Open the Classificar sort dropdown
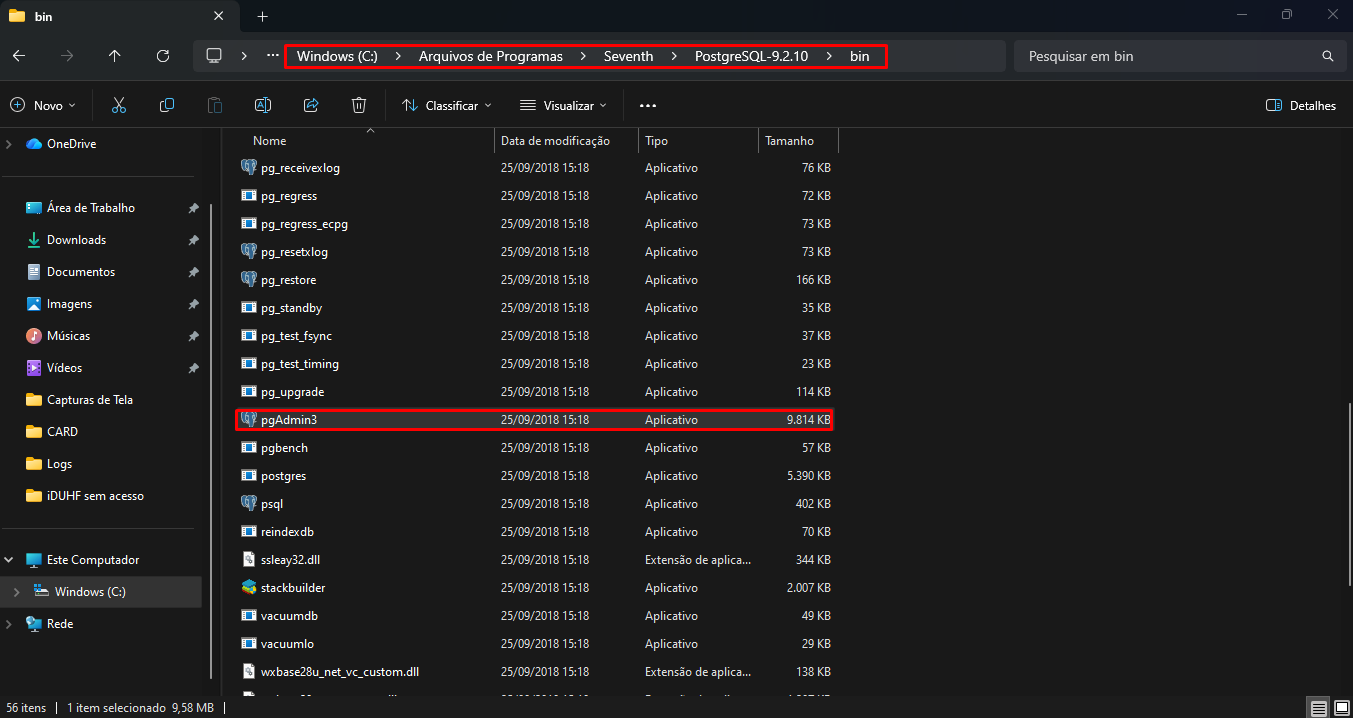This screenshot has width=1353, height=718. 447,105
